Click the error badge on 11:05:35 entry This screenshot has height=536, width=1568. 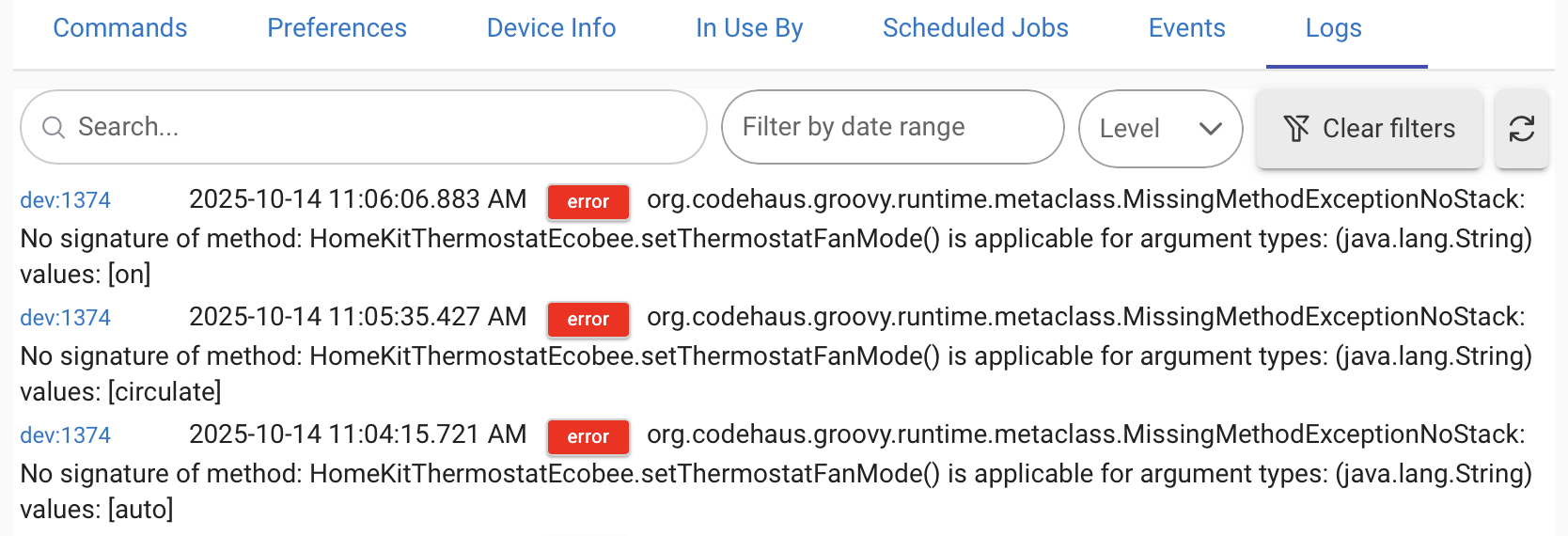click(x=588, y=319)
